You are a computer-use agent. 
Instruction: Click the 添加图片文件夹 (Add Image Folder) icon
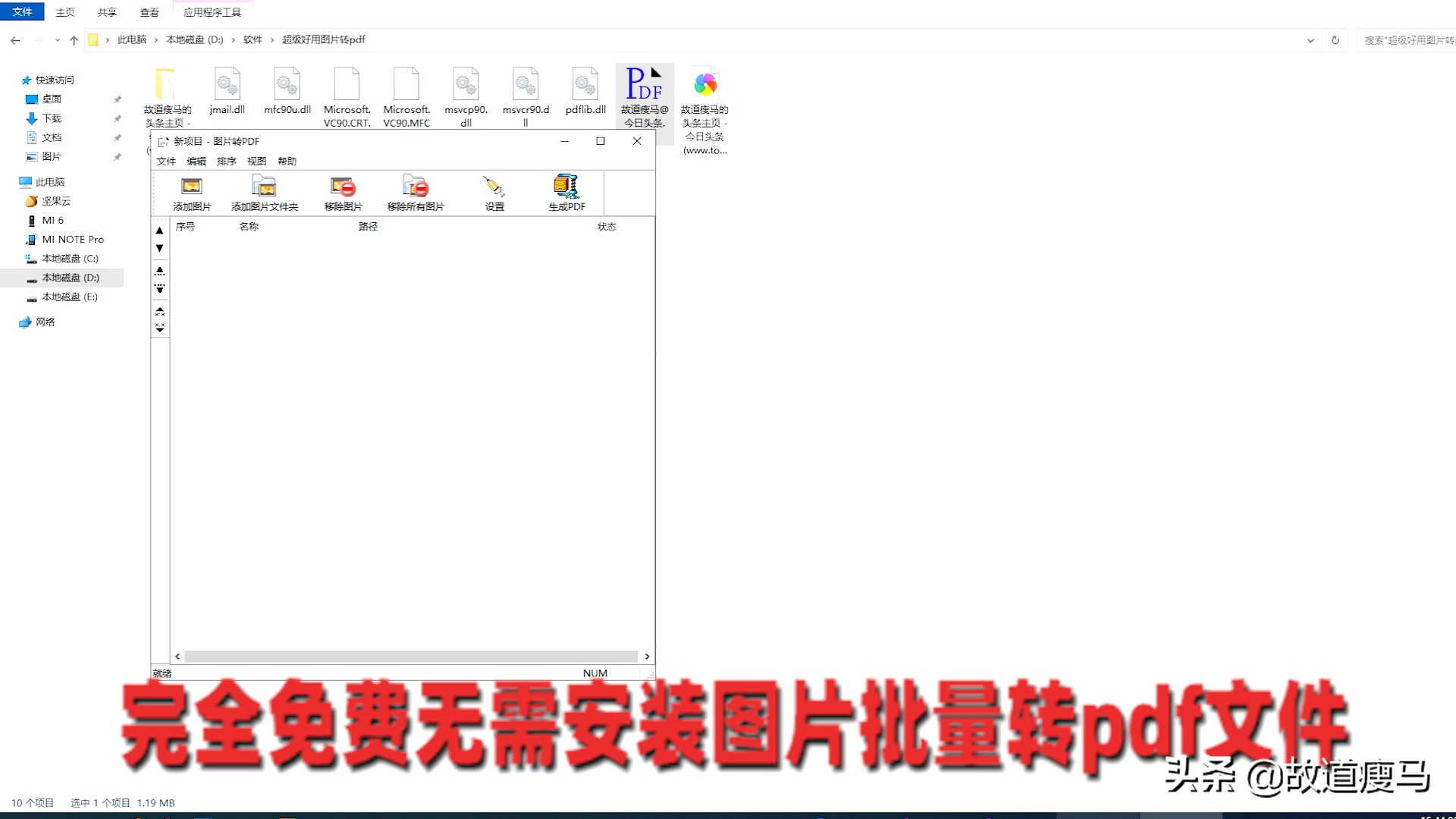coord(264,192)
